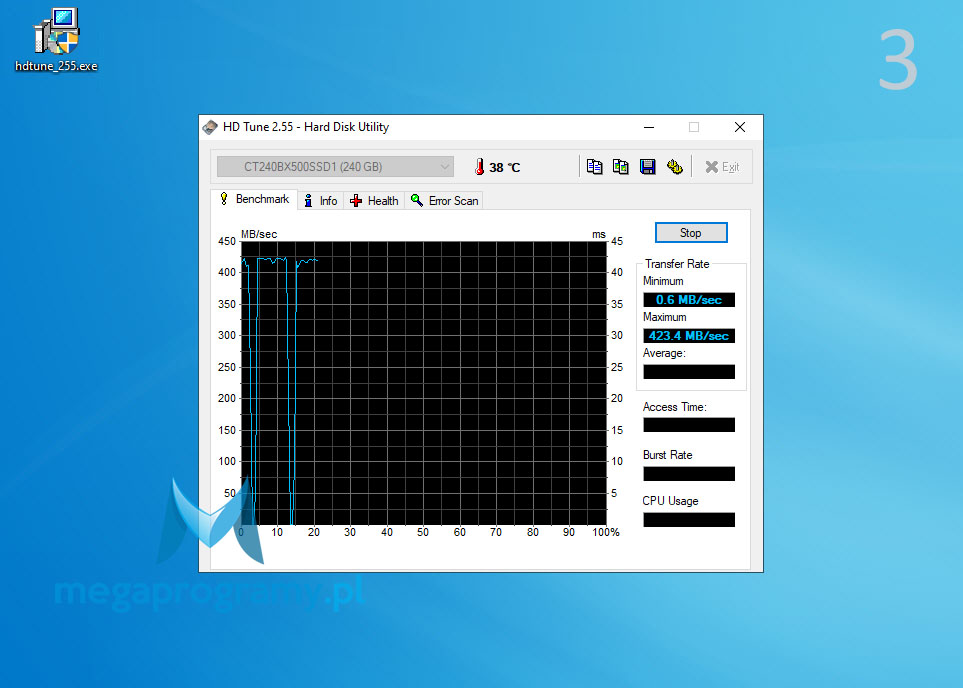Click the copy info to clipboard icon

[x=594, y=166]
